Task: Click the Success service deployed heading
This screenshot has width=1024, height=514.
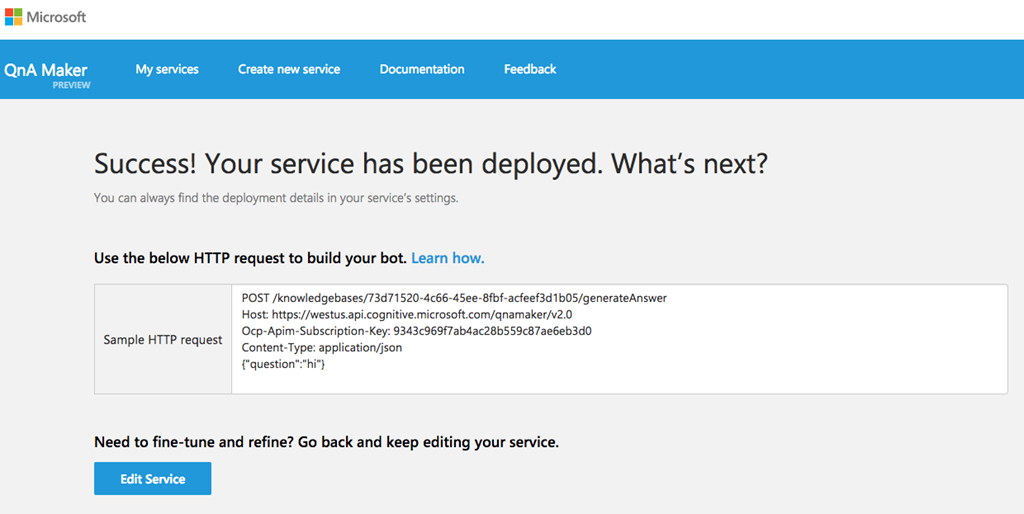Action: pyautogui.click(x=430, y=164)
